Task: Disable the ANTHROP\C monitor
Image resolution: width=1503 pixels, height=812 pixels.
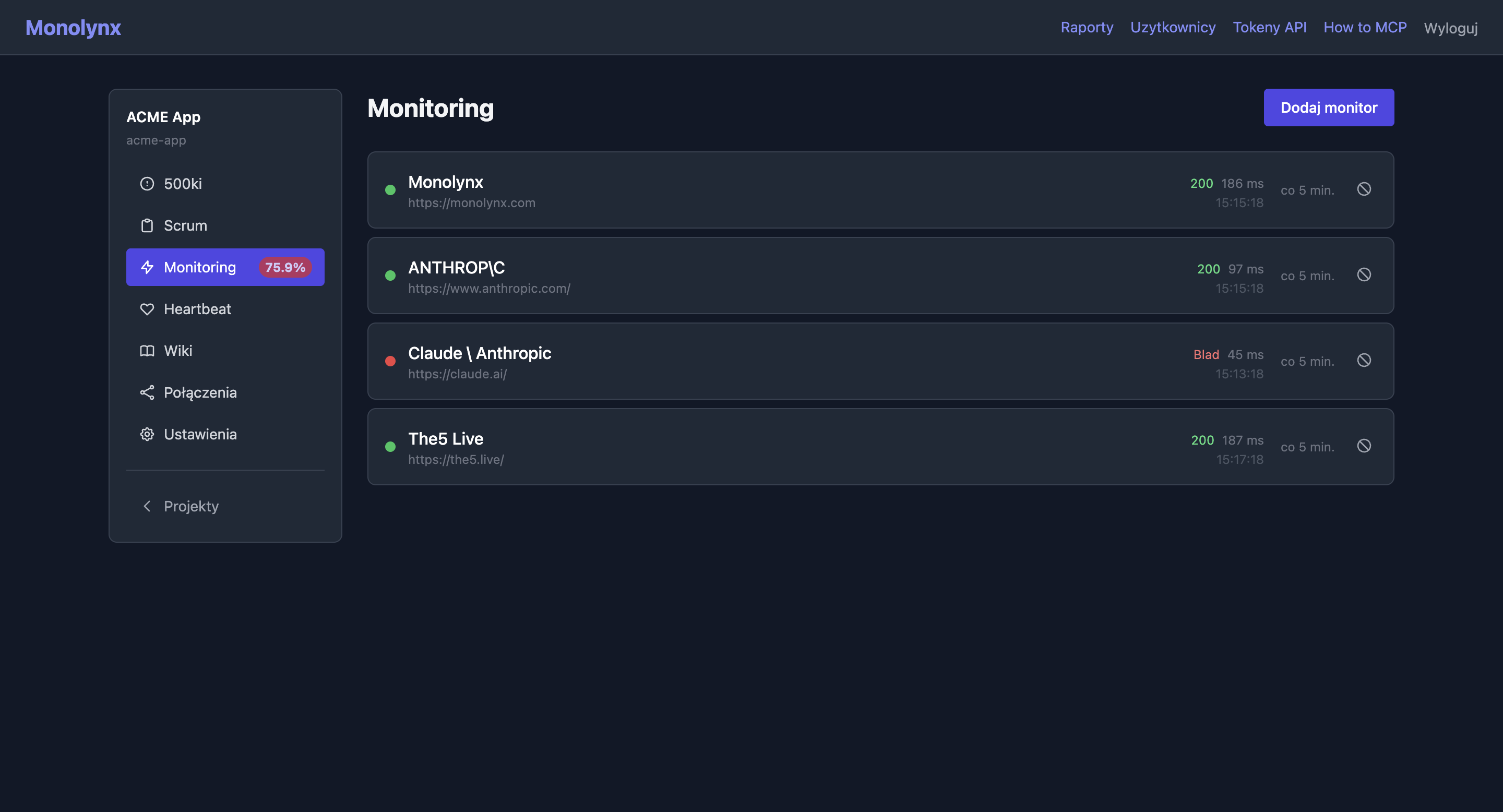Action: 1365,274
